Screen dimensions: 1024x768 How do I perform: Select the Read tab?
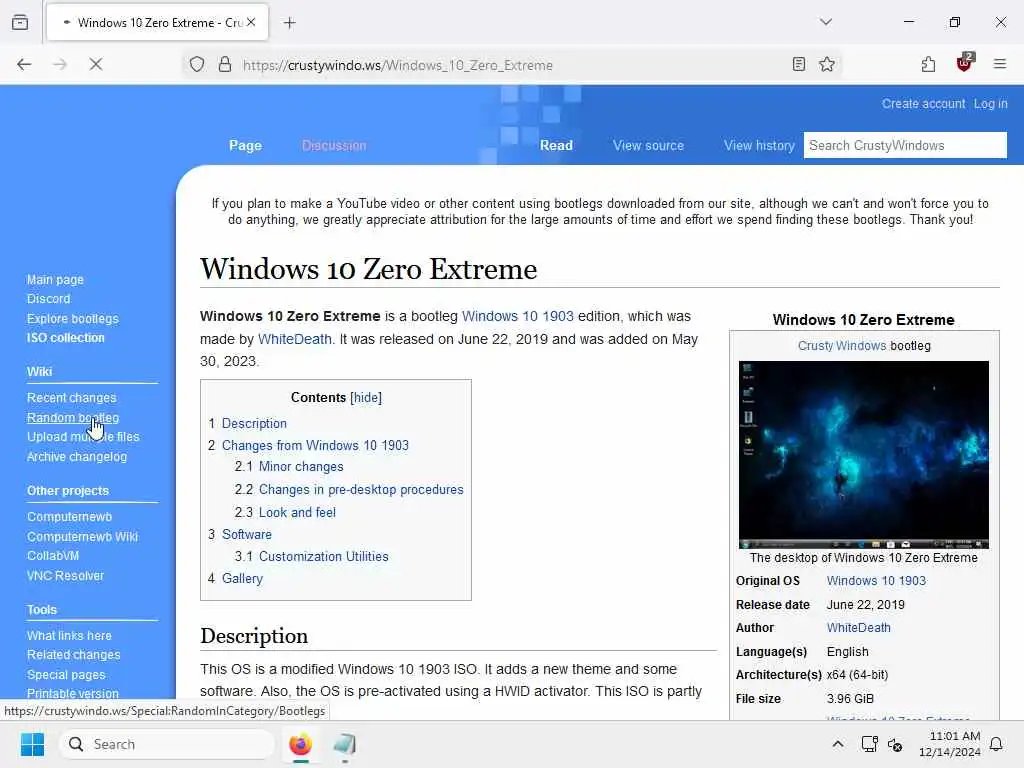556,146
